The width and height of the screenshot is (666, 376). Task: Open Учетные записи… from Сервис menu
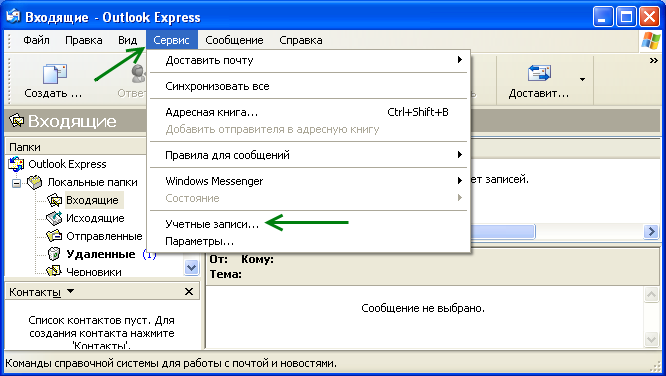click(309, 224)
